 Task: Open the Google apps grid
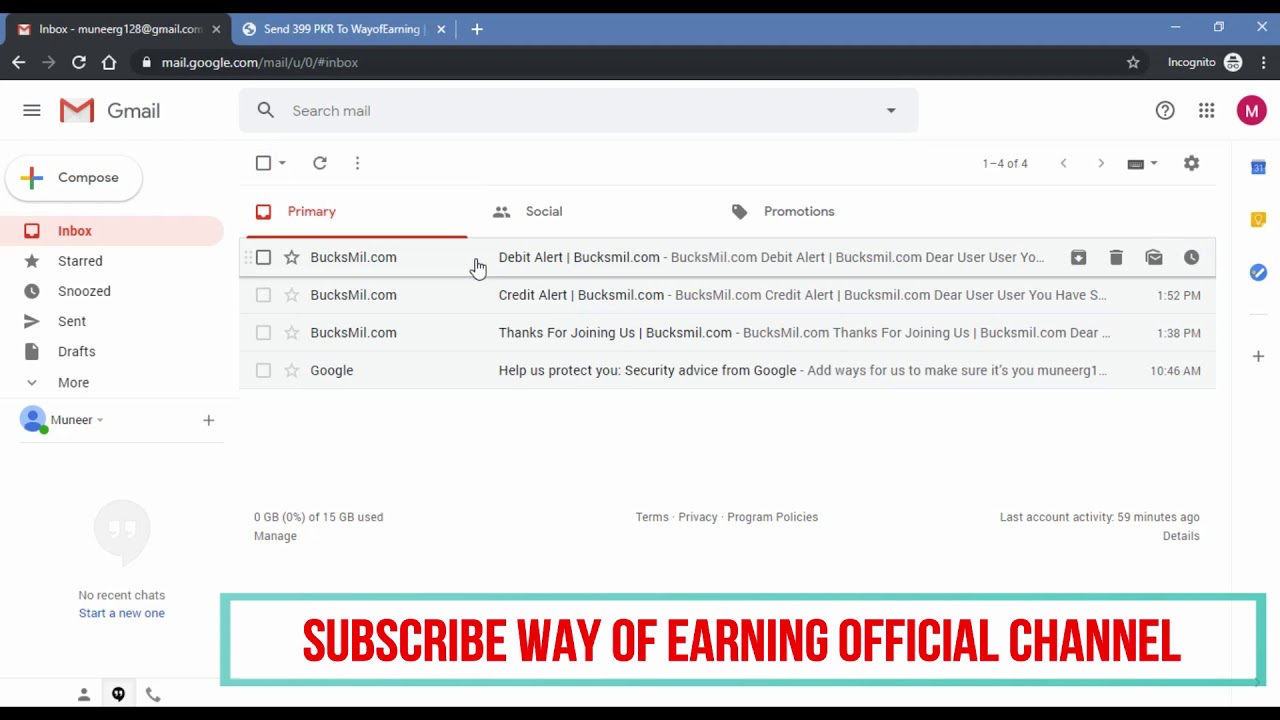coord(1207,111)
